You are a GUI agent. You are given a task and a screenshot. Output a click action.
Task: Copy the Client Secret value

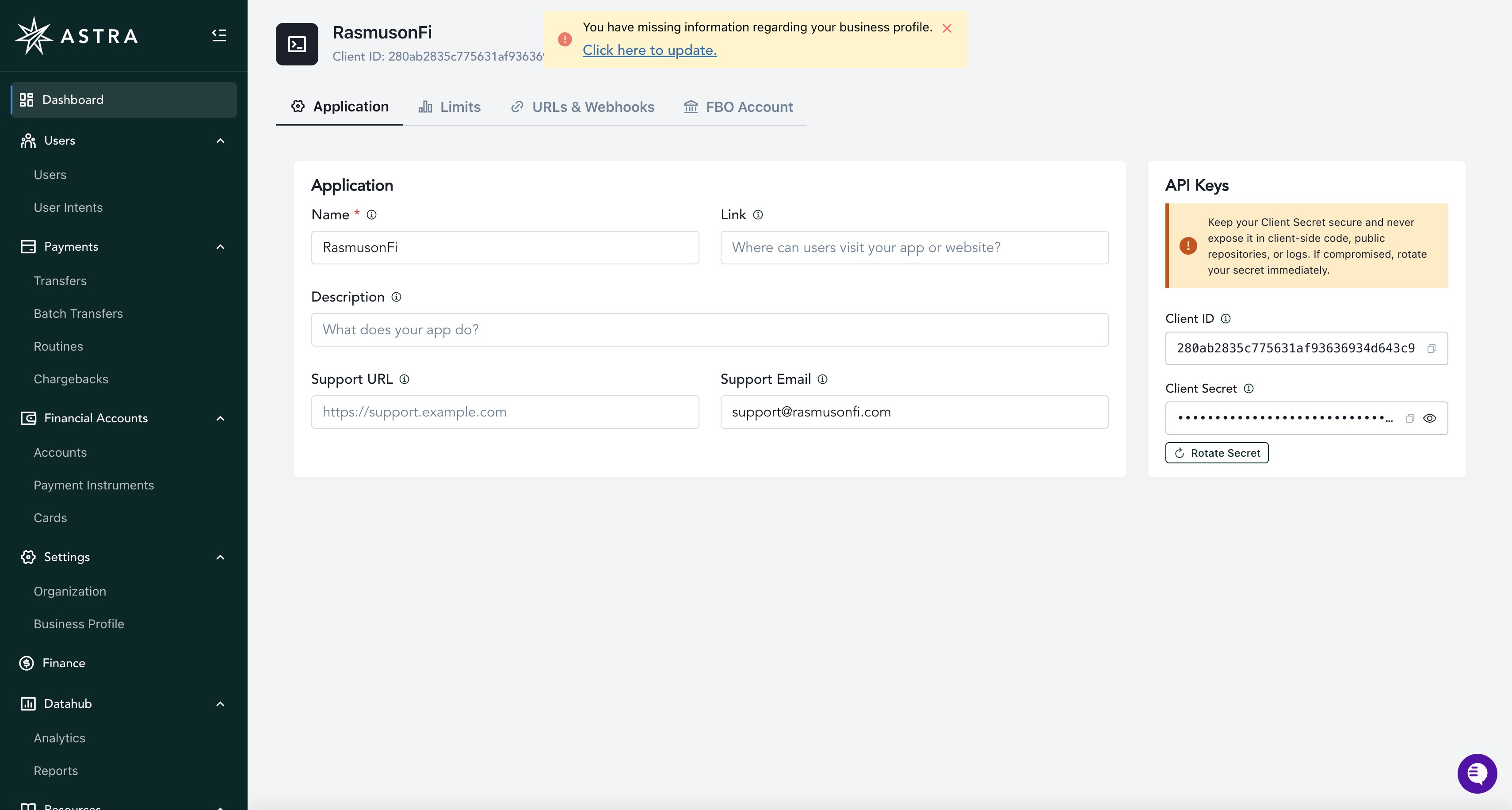[1410, 419]
